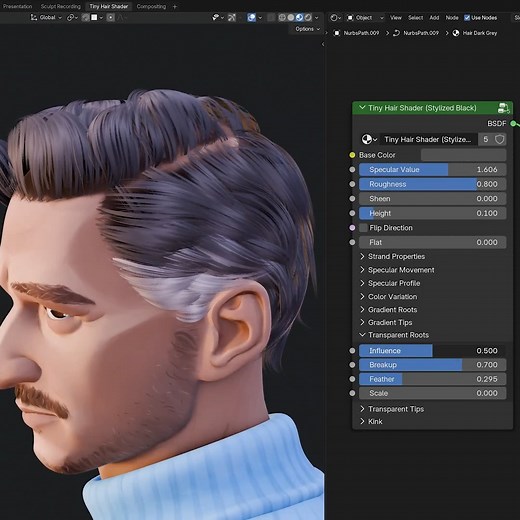Switch to rendered viewport shading
This screenshot has width=520, height=520.
[x=308, y=17]
